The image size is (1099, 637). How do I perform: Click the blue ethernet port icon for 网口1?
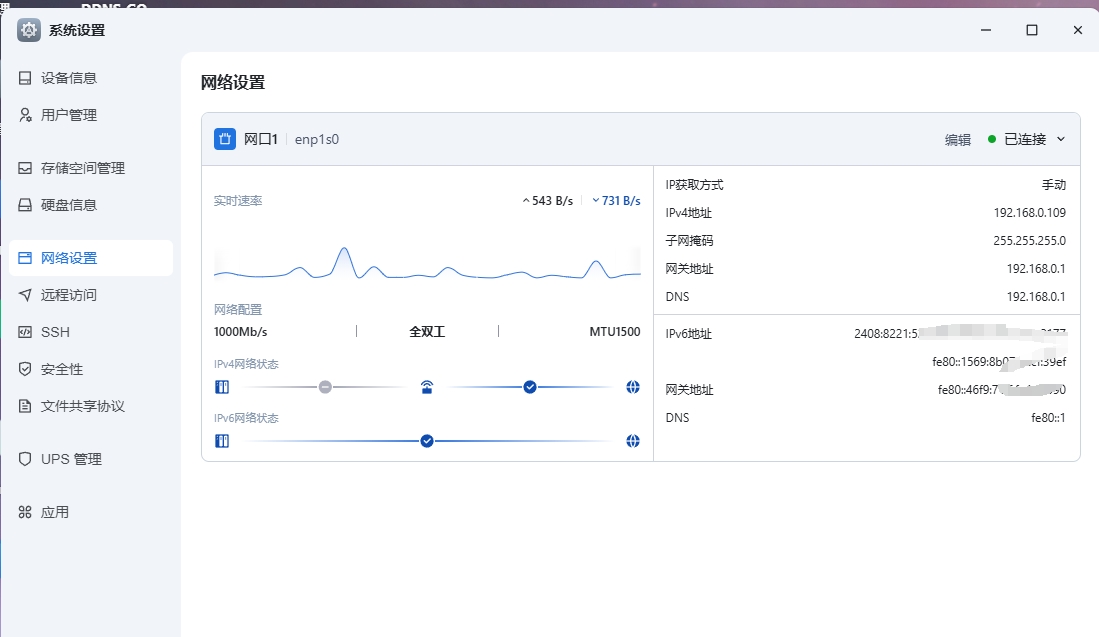click(225, 139)
